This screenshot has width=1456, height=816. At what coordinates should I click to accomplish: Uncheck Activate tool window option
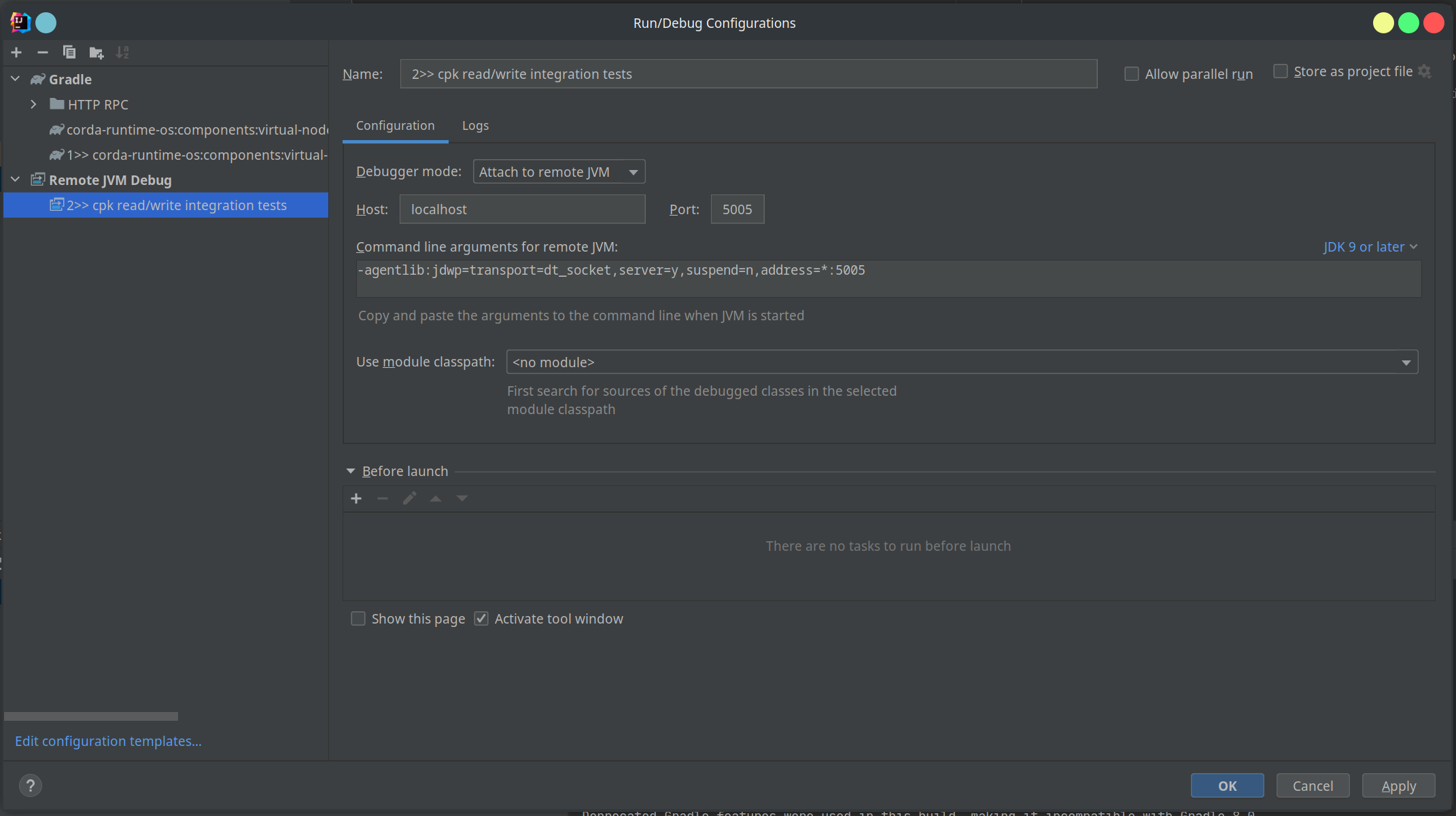click(x=481, y=618)
